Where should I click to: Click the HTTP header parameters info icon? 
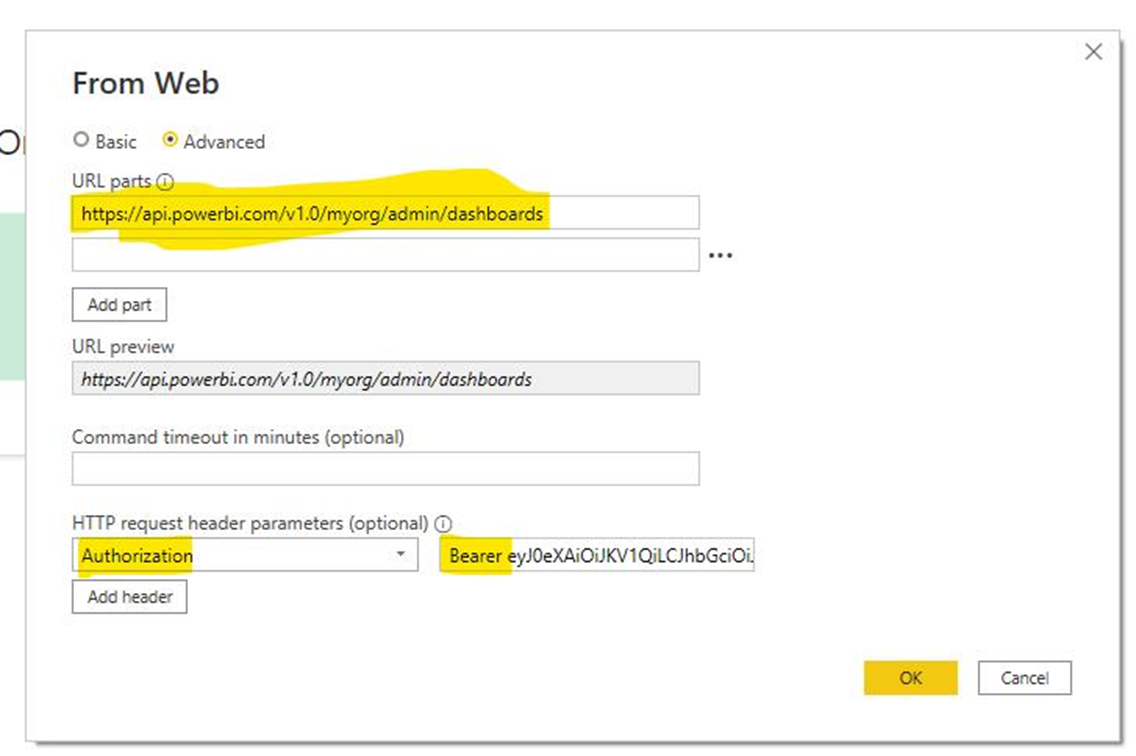coord(443,523)
